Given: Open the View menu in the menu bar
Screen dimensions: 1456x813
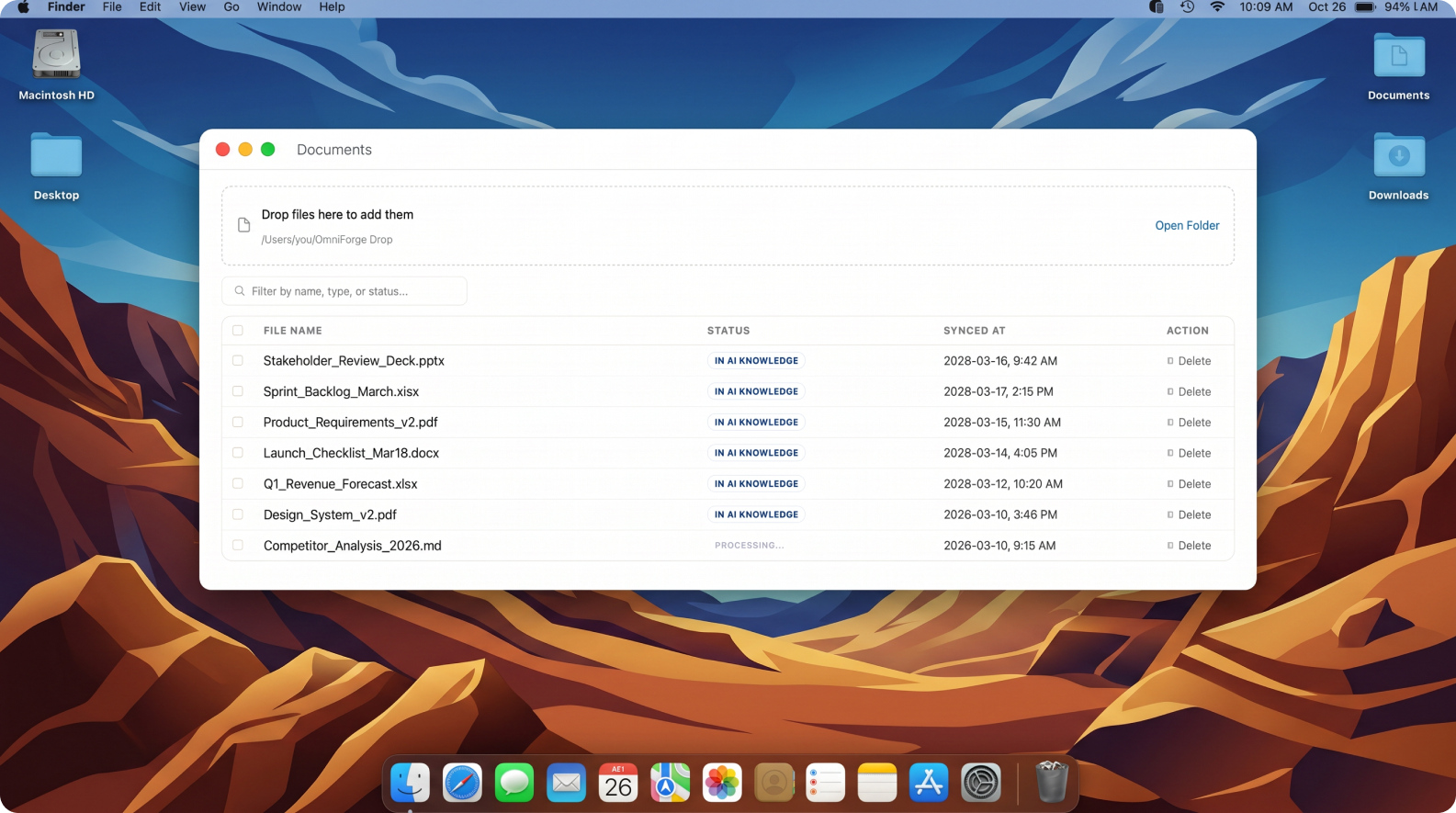Looking at the screenshot, I should point(192,7).
